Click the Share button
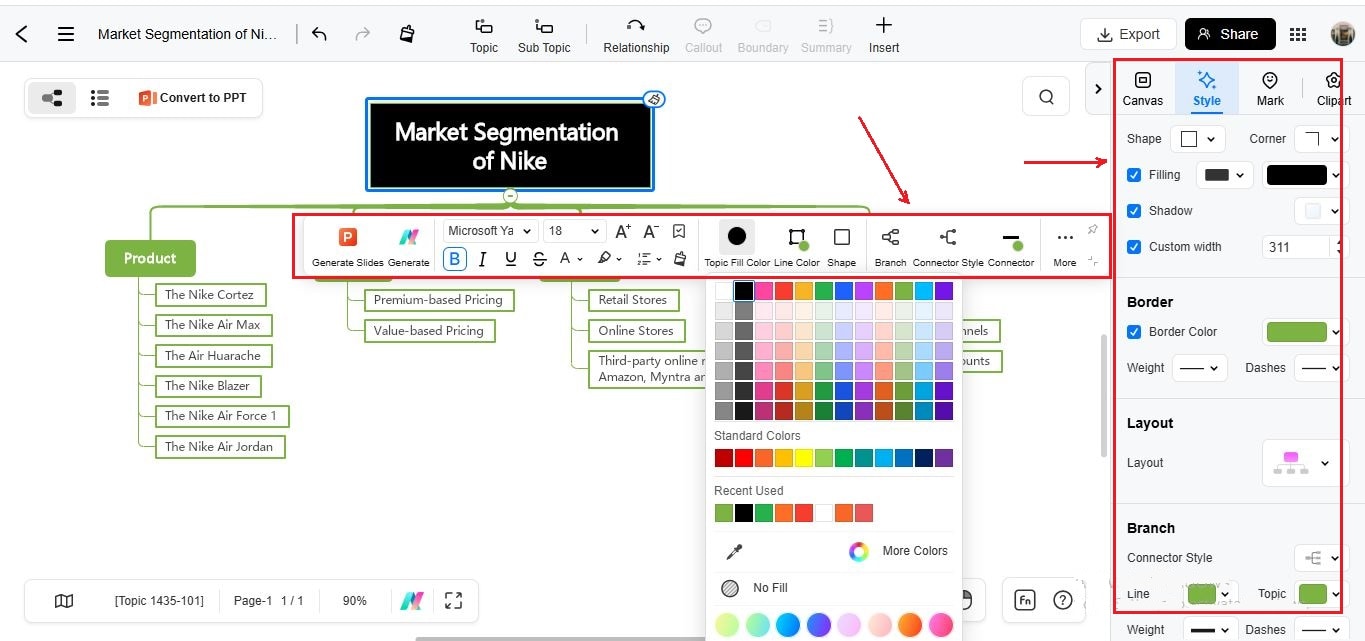Screen dimensions: 1365x641 (x=1230, y=34)
